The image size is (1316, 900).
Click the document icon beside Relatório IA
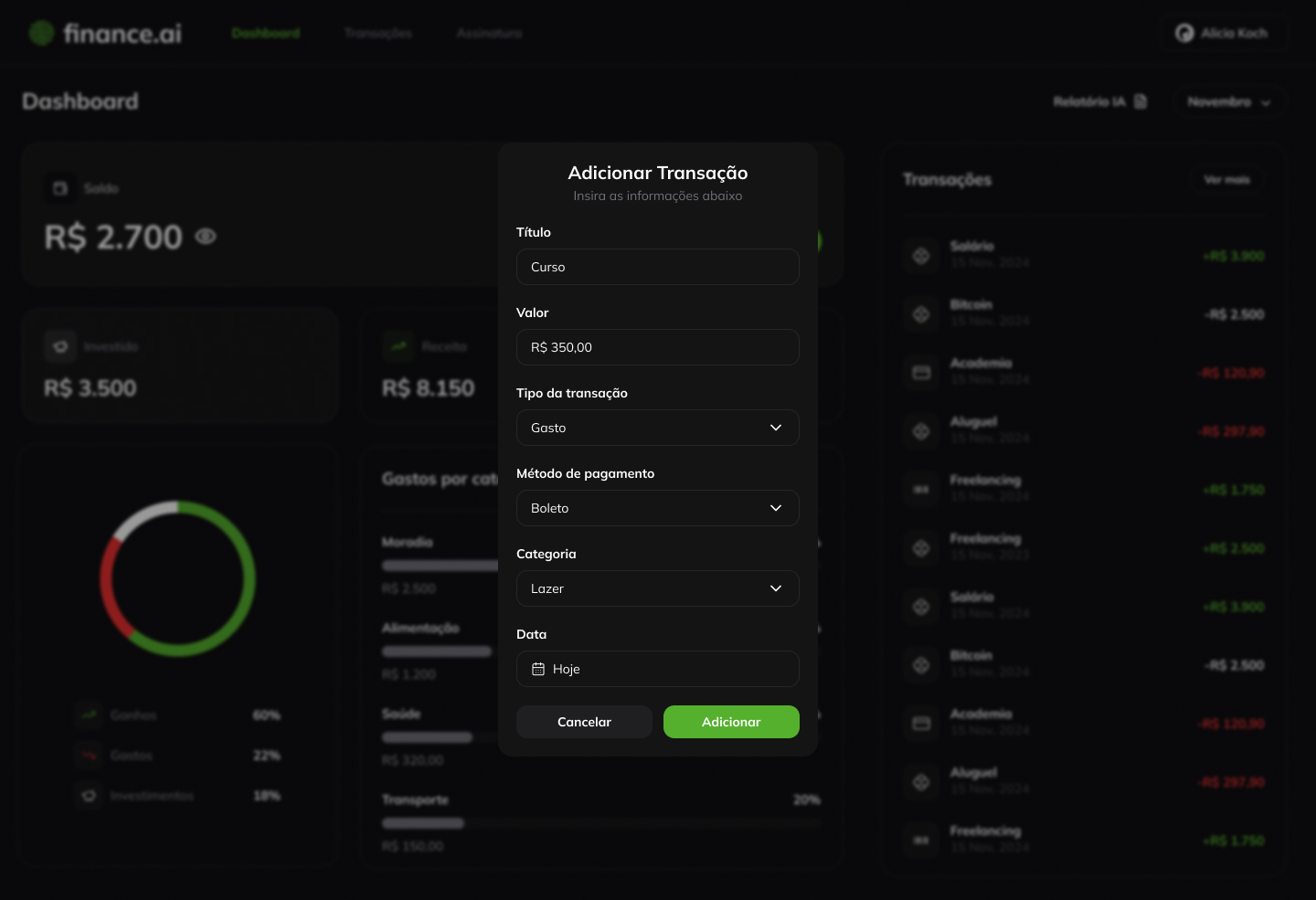tap(1141, 101)
